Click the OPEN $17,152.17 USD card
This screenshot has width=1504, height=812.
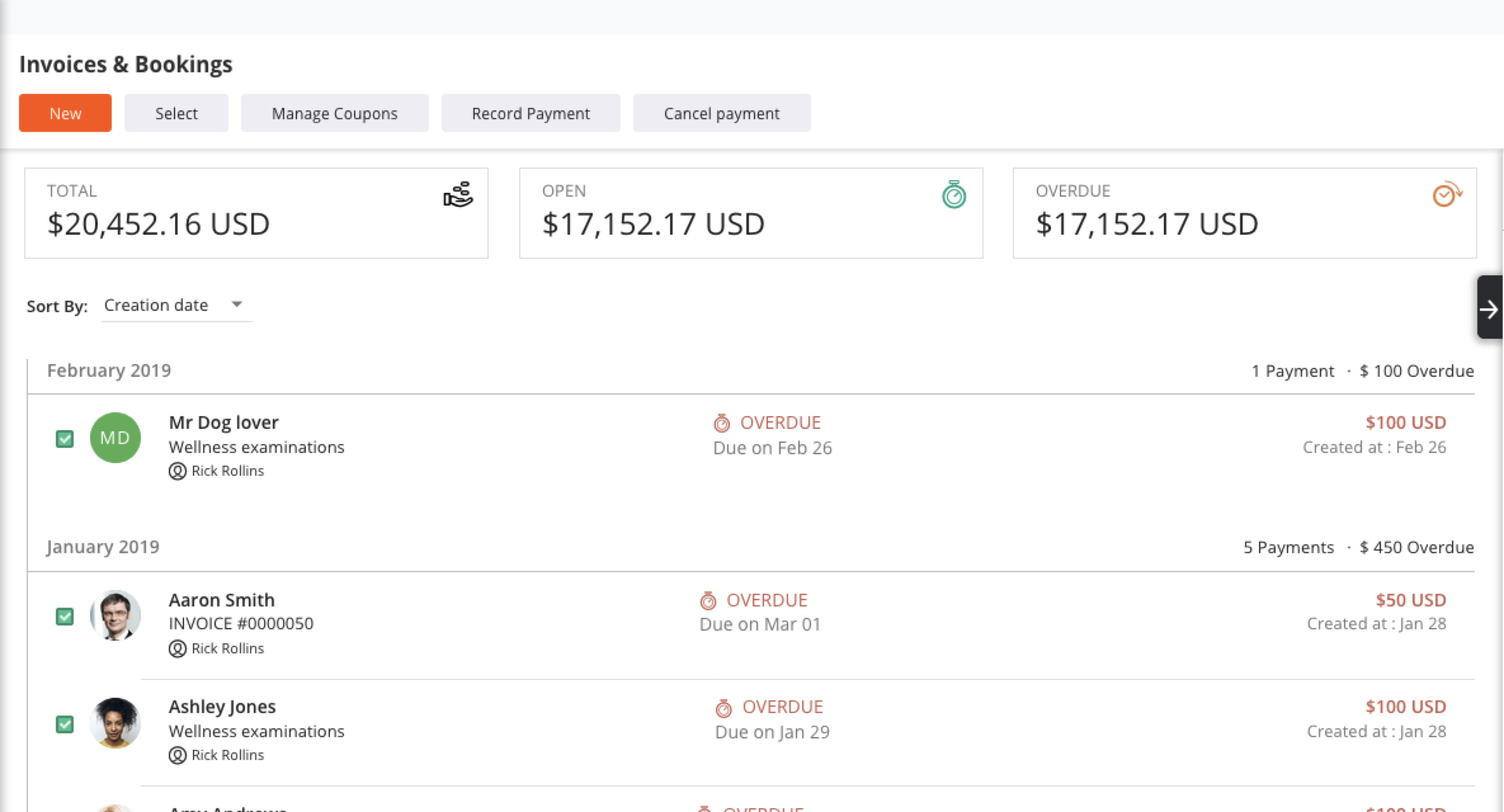click(751, 213)
